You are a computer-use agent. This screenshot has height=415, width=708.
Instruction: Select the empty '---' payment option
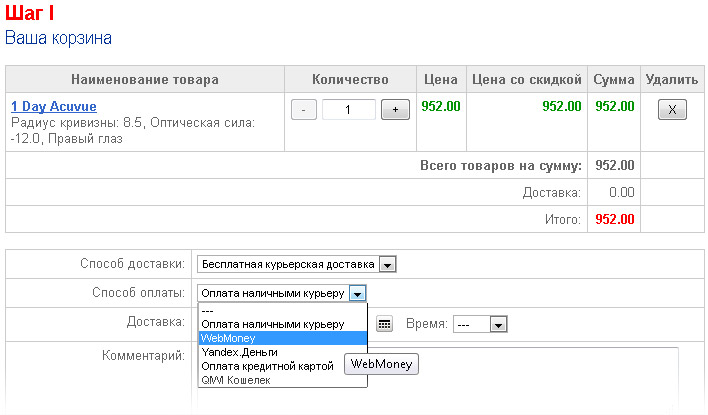pos(283,311)
